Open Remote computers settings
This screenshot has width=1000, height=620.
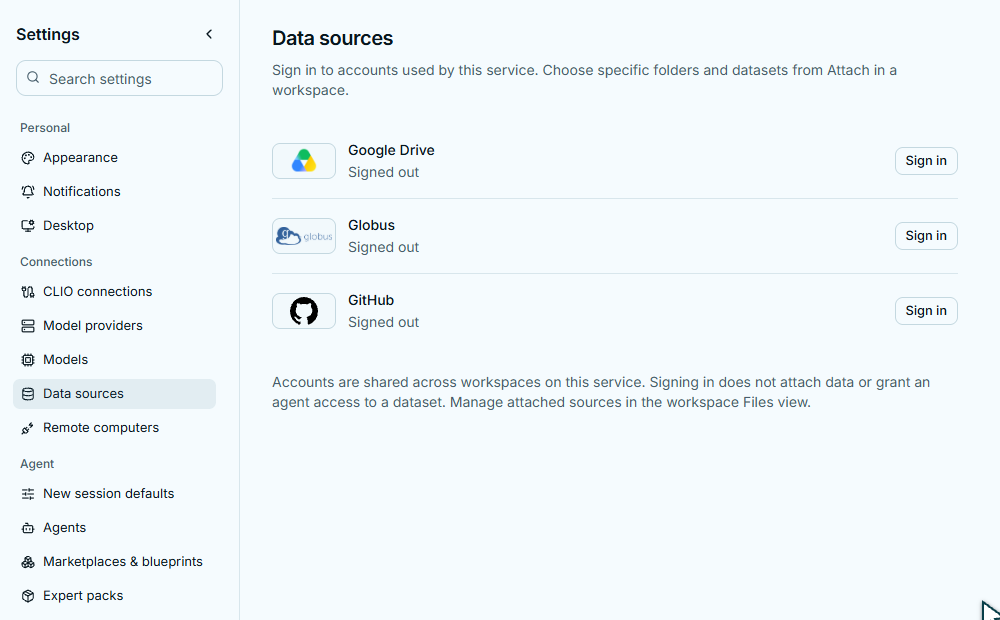coord(115,428)
